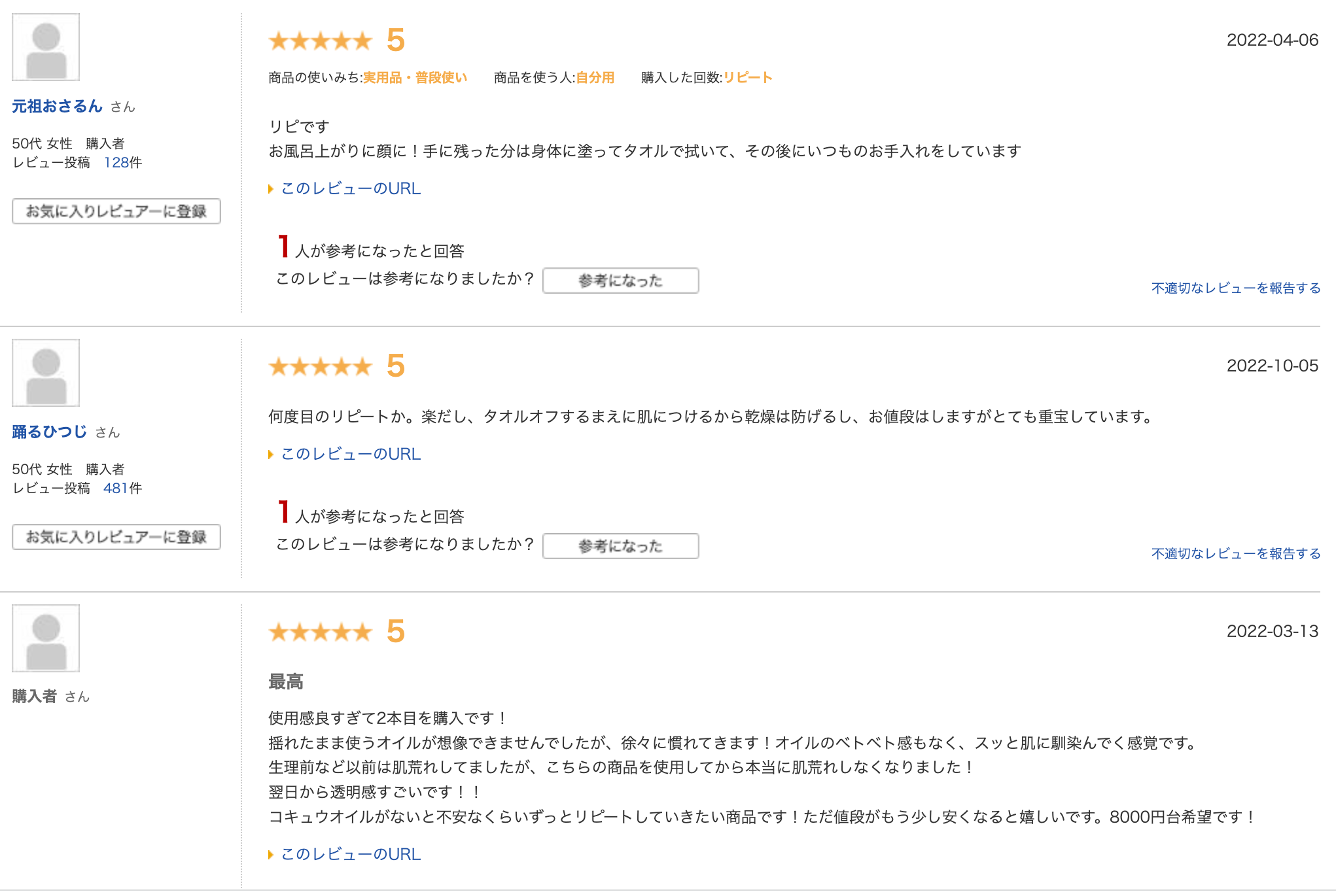Click お気に入りレビュアーに登録 for 踊るひつじ

[x=116, y=538]
